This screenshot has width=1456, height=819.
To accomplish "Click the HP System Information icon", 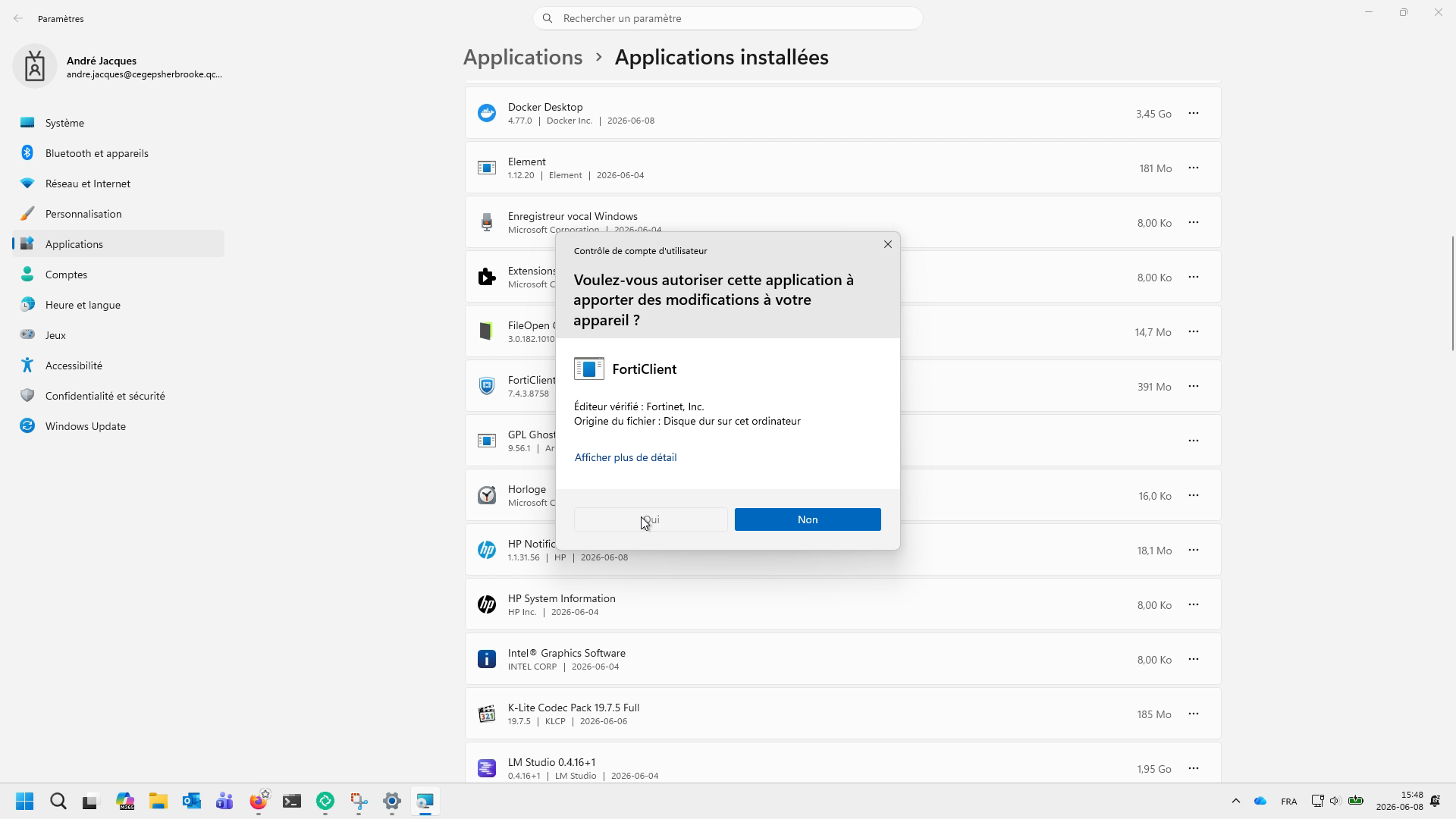I will click(x=487, y=605).
